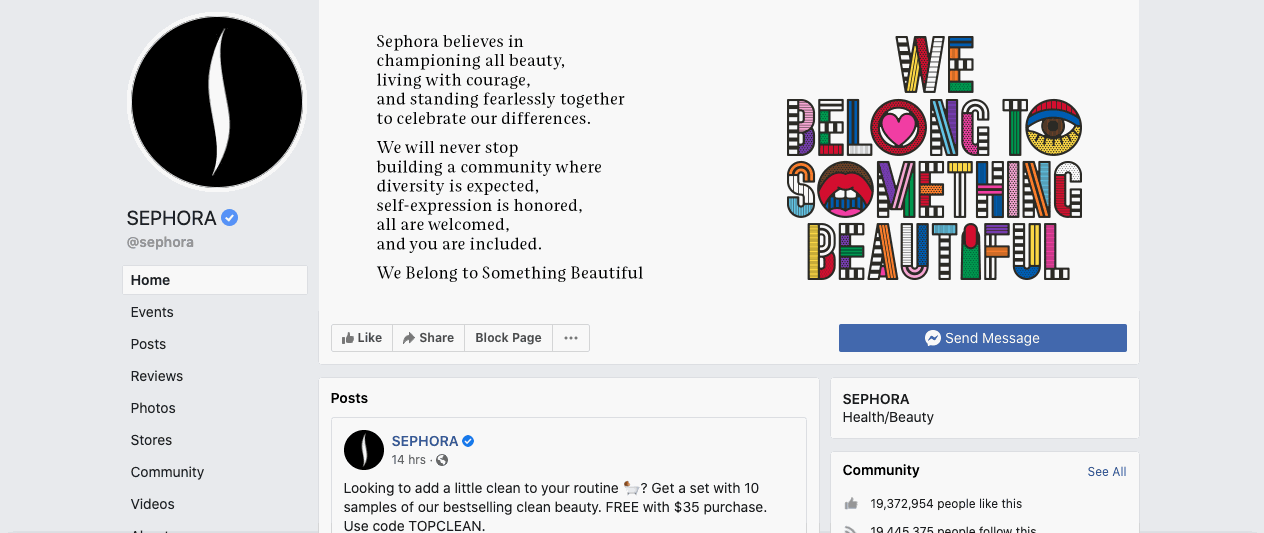Click Block Page button
This screenshot has height=533, width=1264.
coord(508,338)
